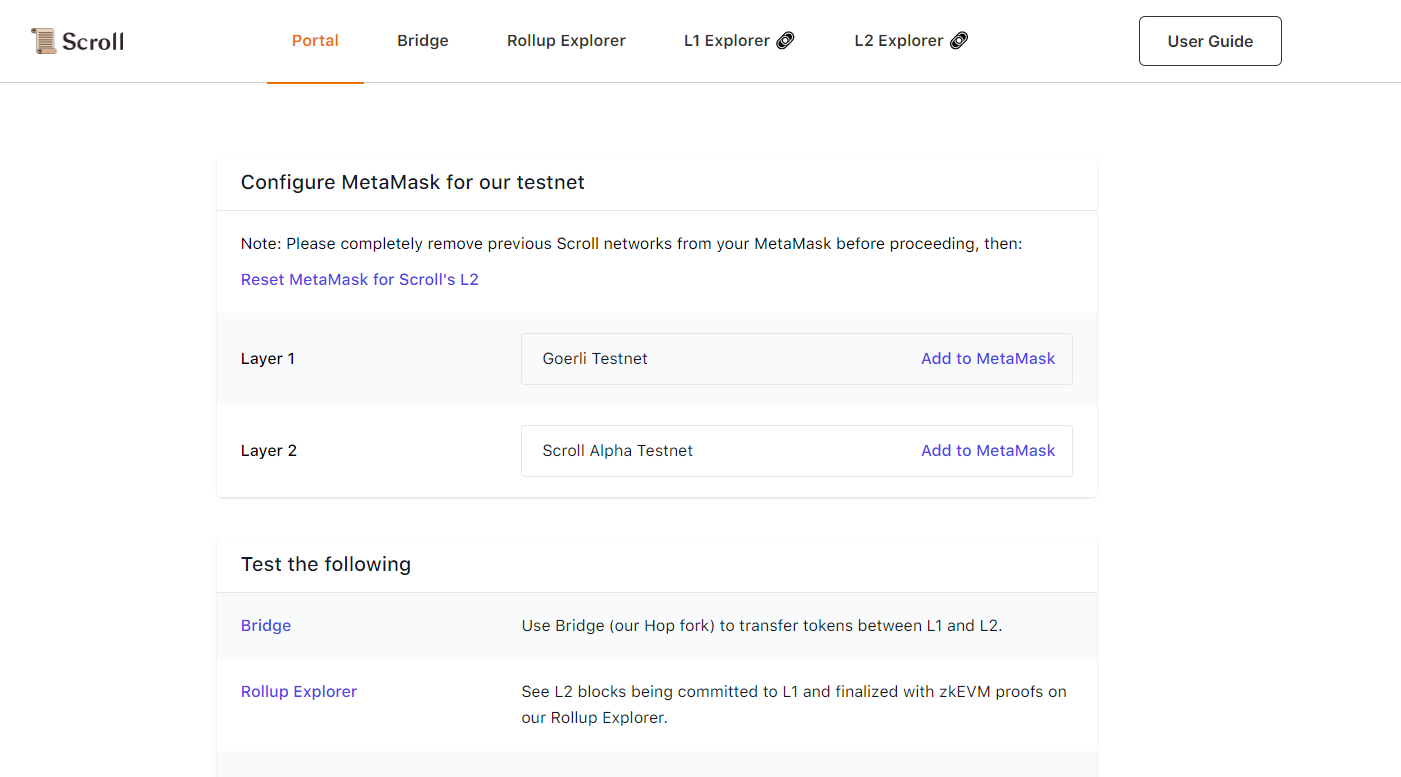The image size is (1401, 777).
Task: Click the Scroll Alpha Testnet network field
Action: [796, 451]
